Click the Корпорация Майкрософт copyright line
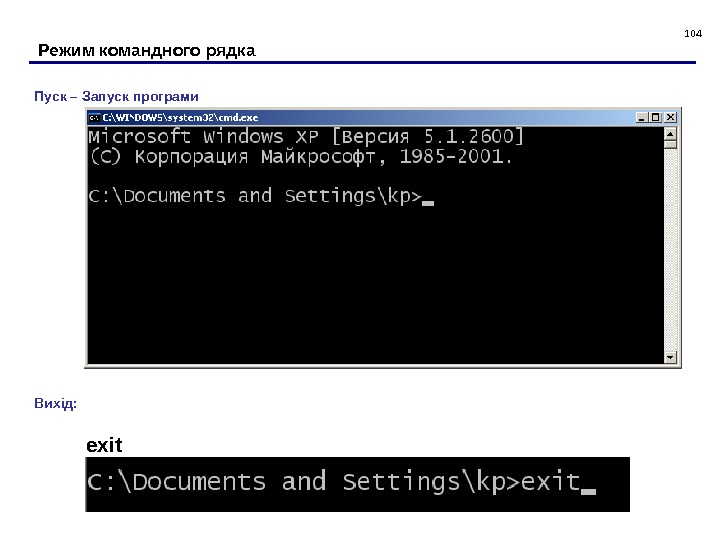 click(x=301, y=157)
